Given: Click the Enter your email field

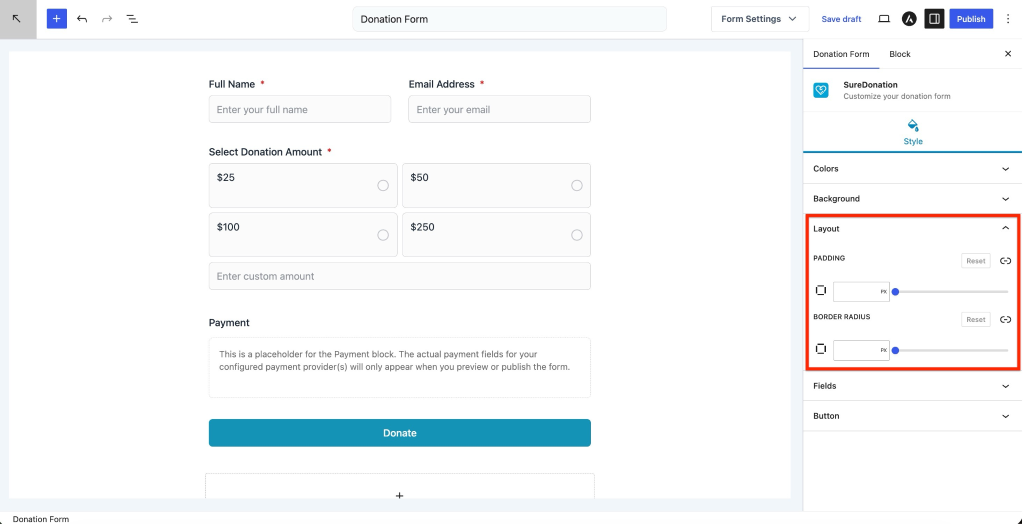Looking at the screenshot, I should tap(500, 109).
